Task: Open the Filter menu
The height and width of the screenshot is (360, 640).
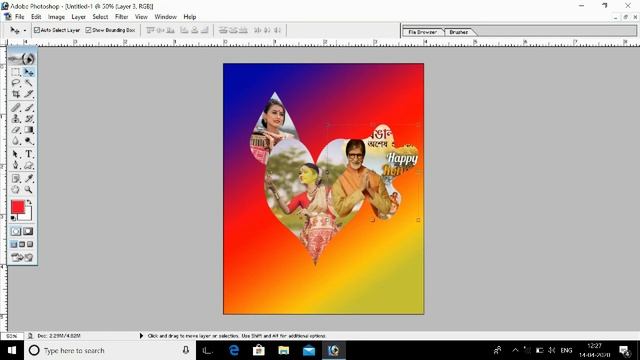Action: coord(122,17)
